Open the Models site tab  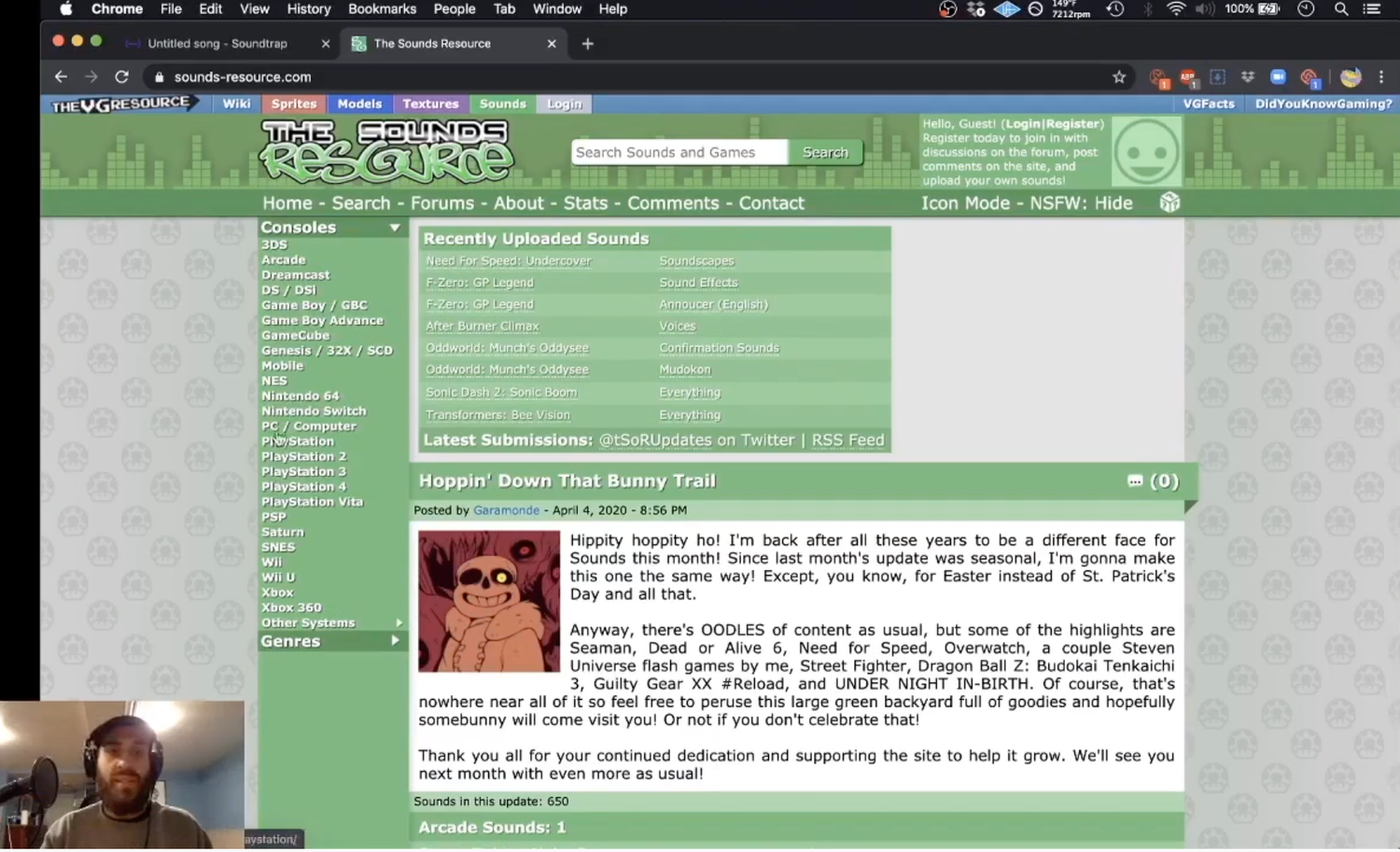[359, 104]
